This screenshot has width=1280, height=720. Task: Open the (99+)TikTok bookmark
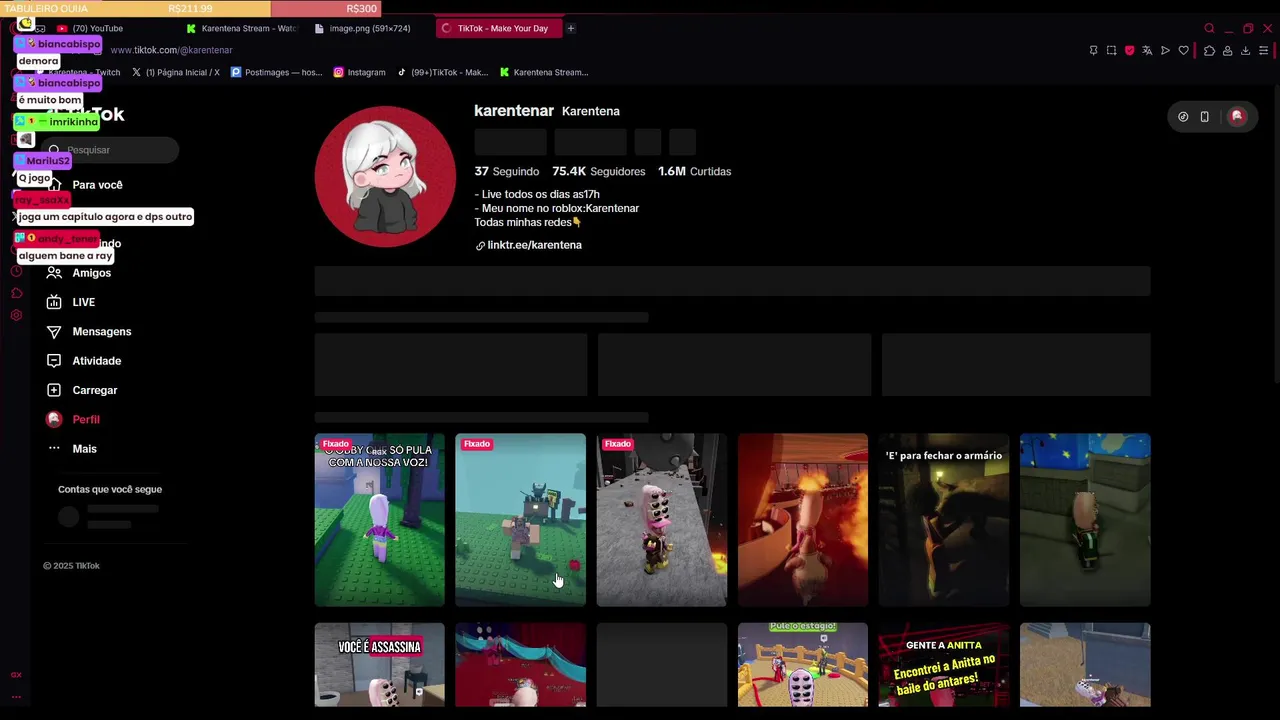442,72
